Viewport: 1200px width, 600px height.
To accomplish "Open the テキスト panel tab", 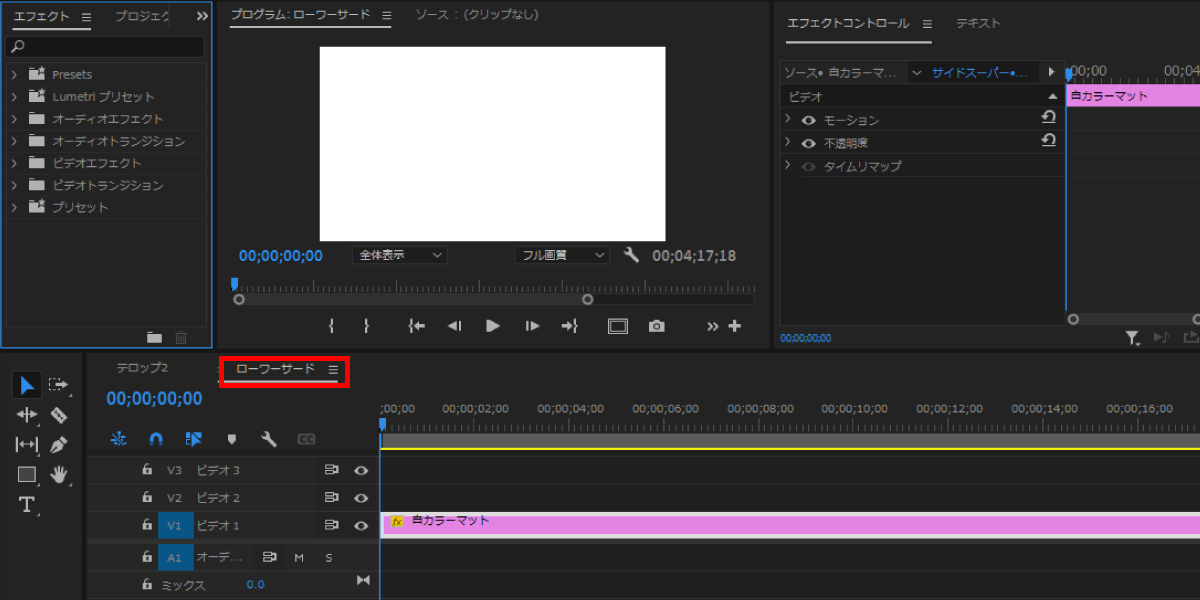I will 978,23.
